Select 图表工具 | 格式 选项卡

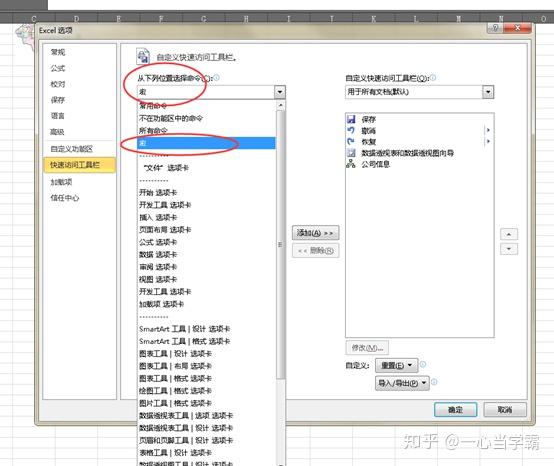[x=206, y=378]
